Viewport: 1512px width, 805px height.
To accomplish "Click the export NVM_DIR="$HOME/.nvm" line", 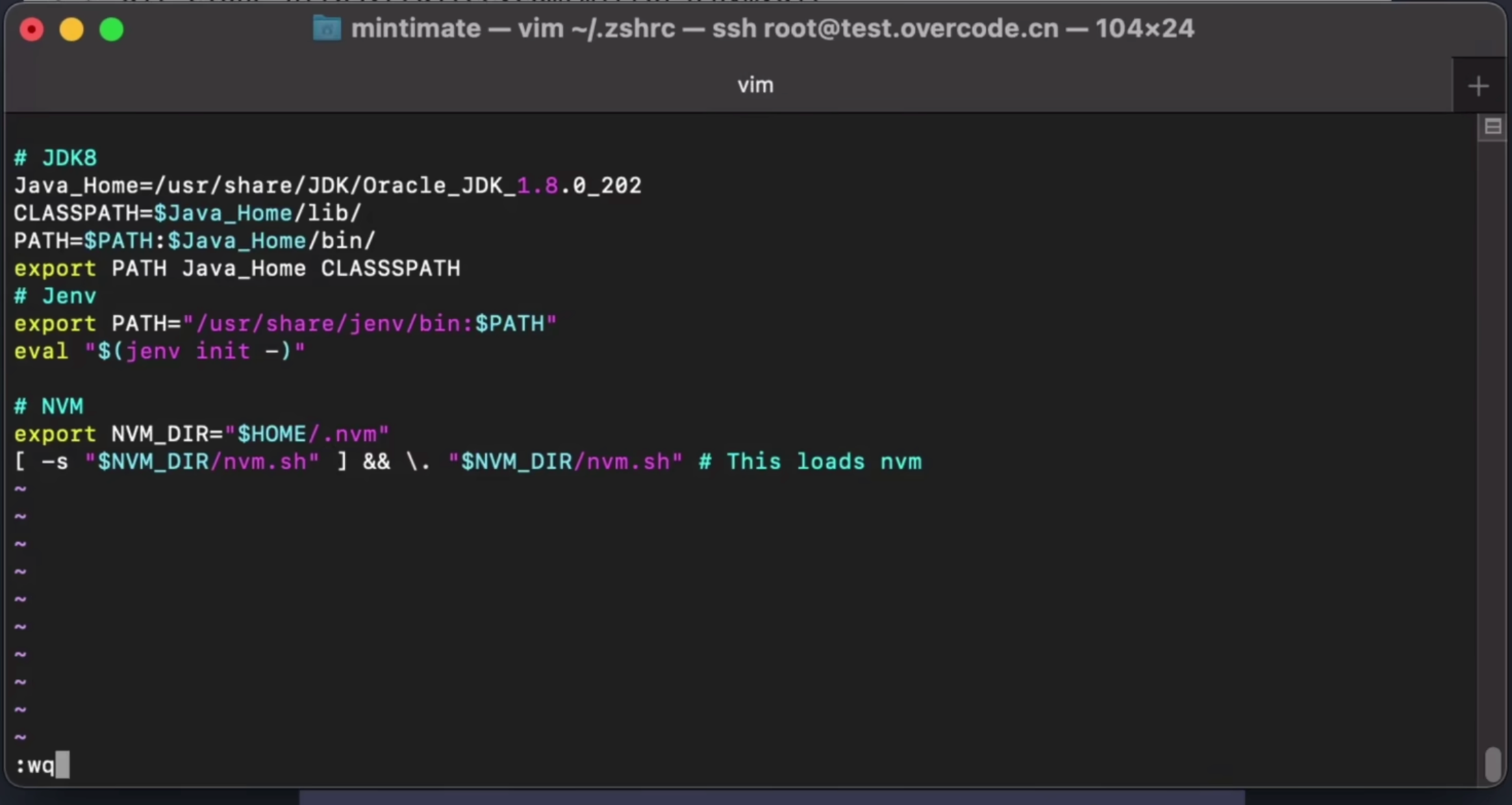I will click(x=201, y=434).
